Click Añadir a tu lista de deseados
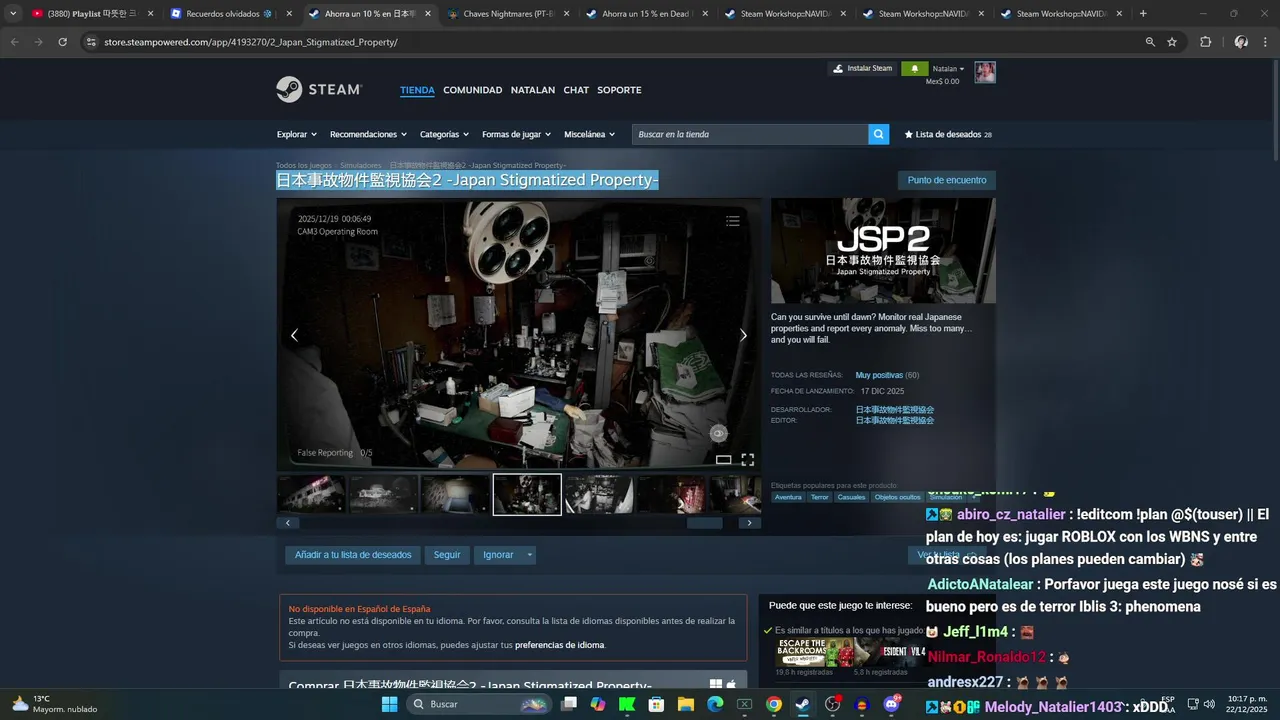This screenshot has width=1280, height=720. click(x=353, y=555)
